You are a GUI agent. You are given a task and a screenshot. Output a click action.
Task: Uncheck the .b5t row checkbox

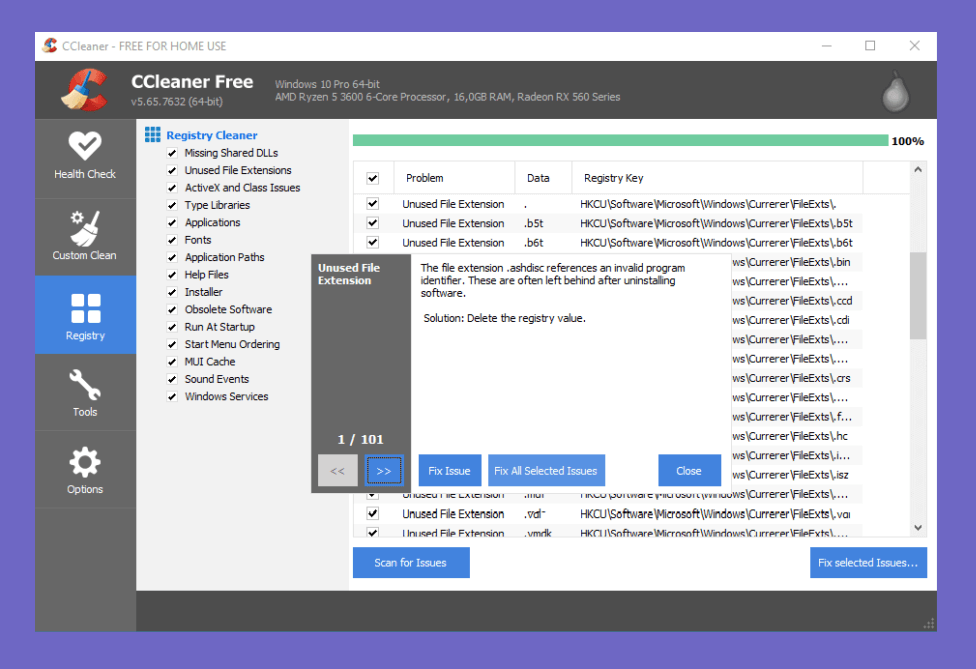(373, 223)
